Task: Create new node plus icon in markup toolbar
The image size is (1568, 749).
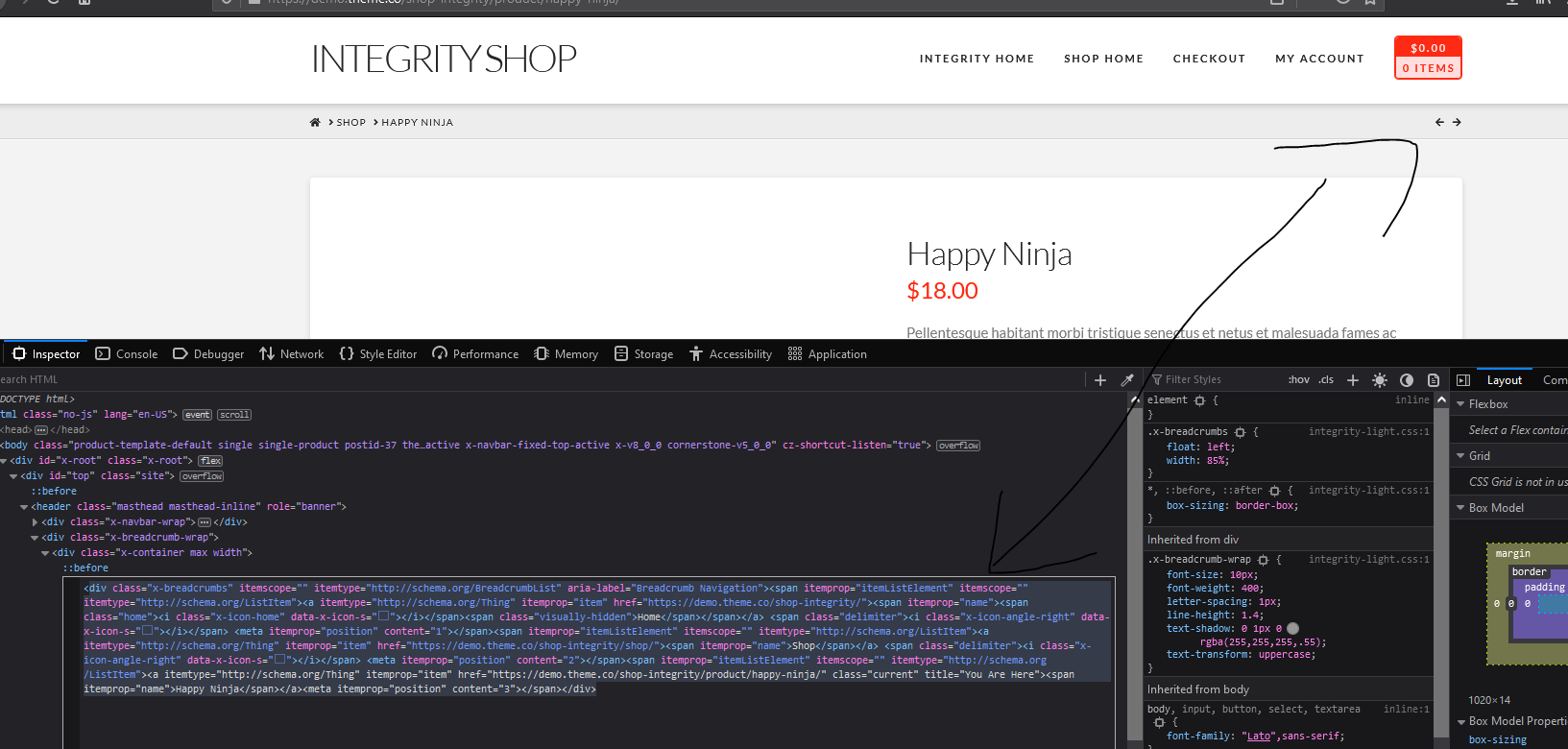Action: (1100, 380)
